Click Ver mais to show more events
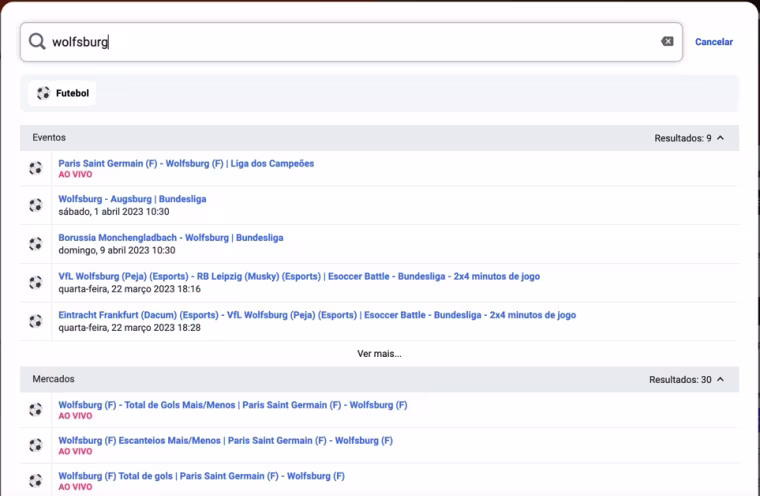 point(379,354)
